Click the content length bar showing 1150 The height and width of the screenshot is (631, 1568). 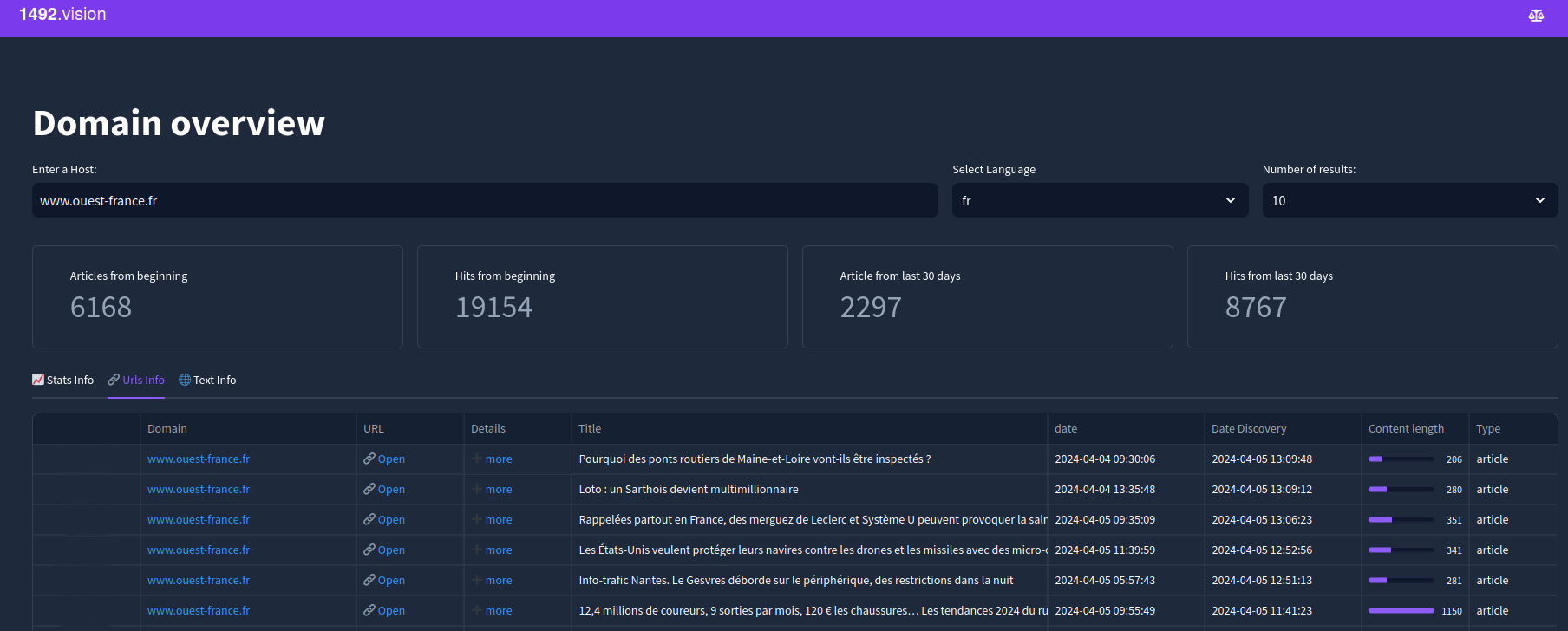(x=1401, y=610)
